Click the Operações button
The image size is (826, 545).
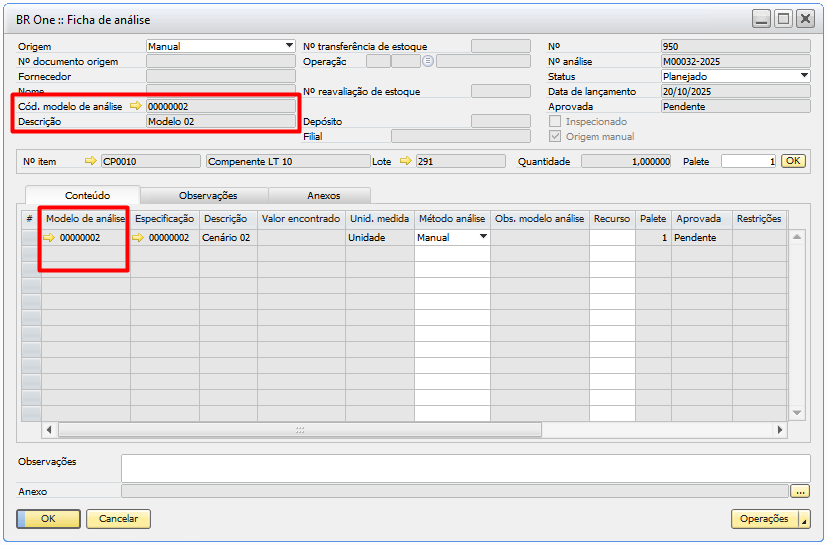[x=765, y=519]
